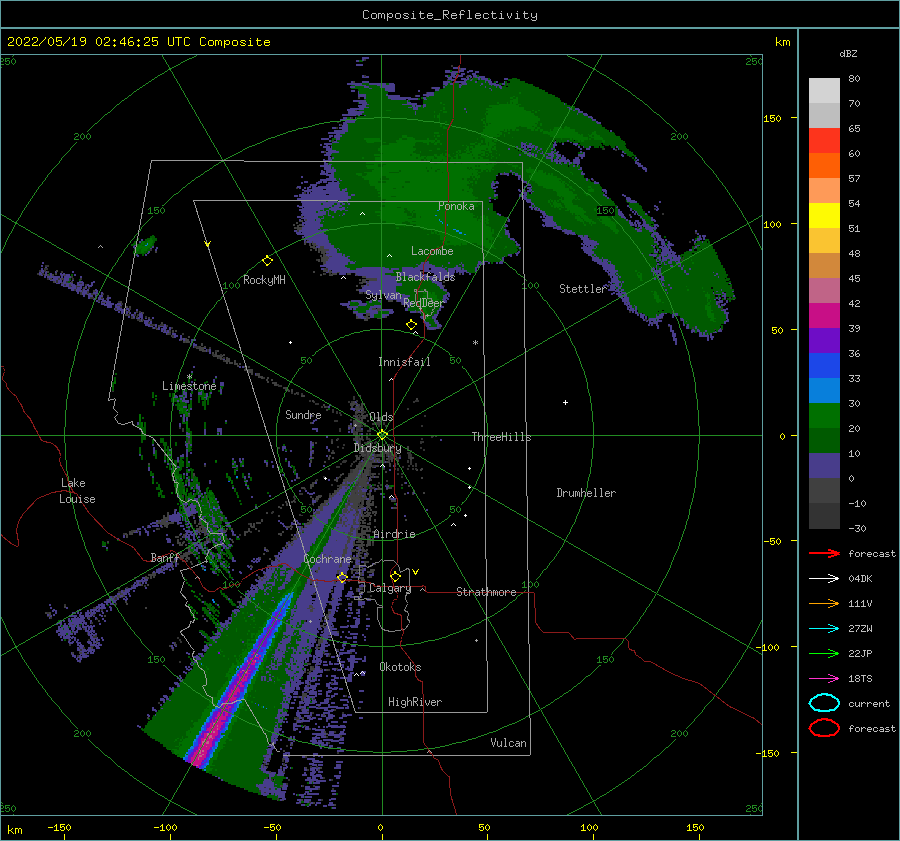Viewport: 900px width, 841px height.
Task: Click the Blackfalds city label
Action: (x=425, y=277)
